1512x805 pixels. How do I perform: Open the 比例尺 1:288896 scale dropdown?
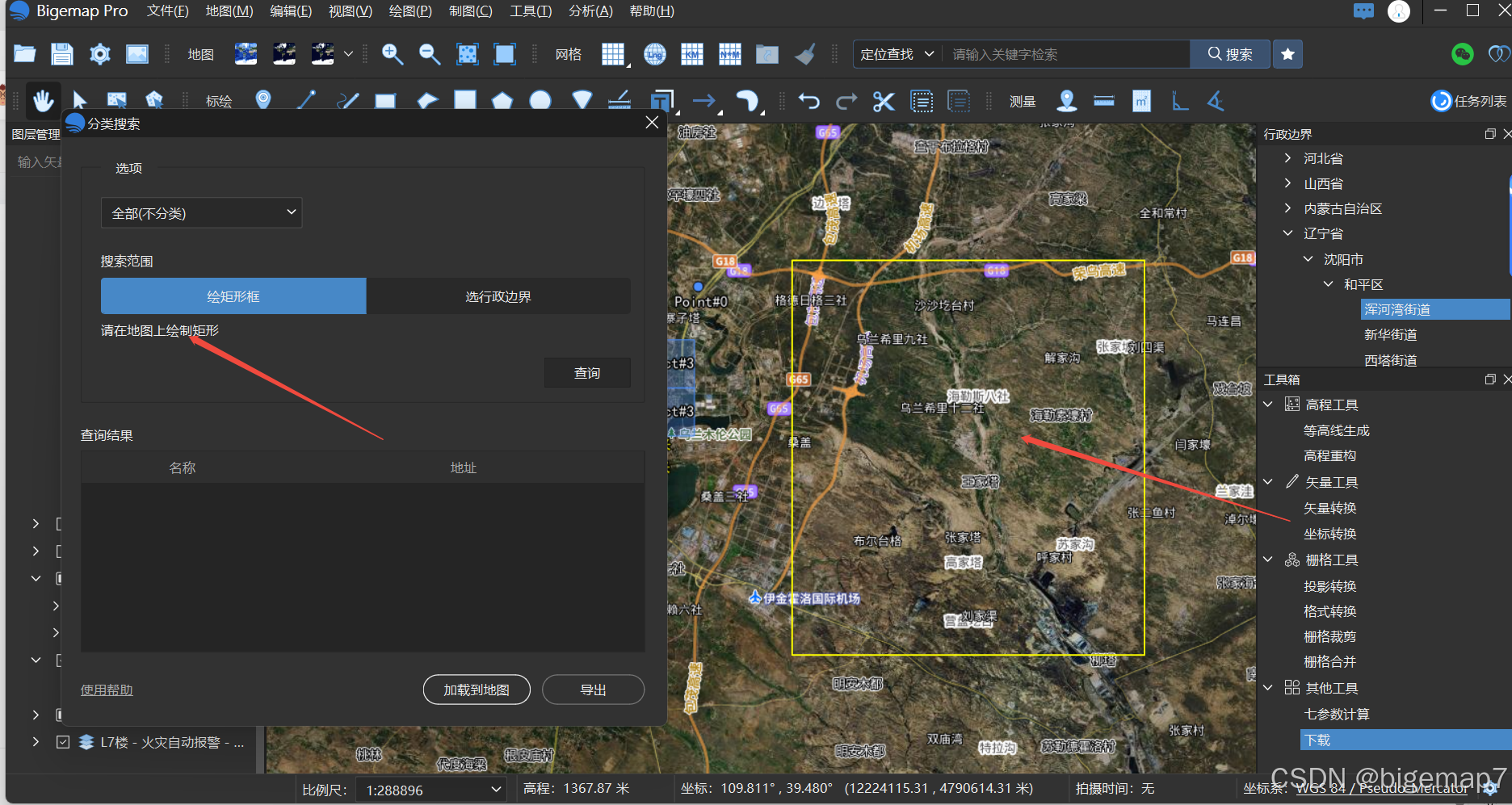(433, 790)
